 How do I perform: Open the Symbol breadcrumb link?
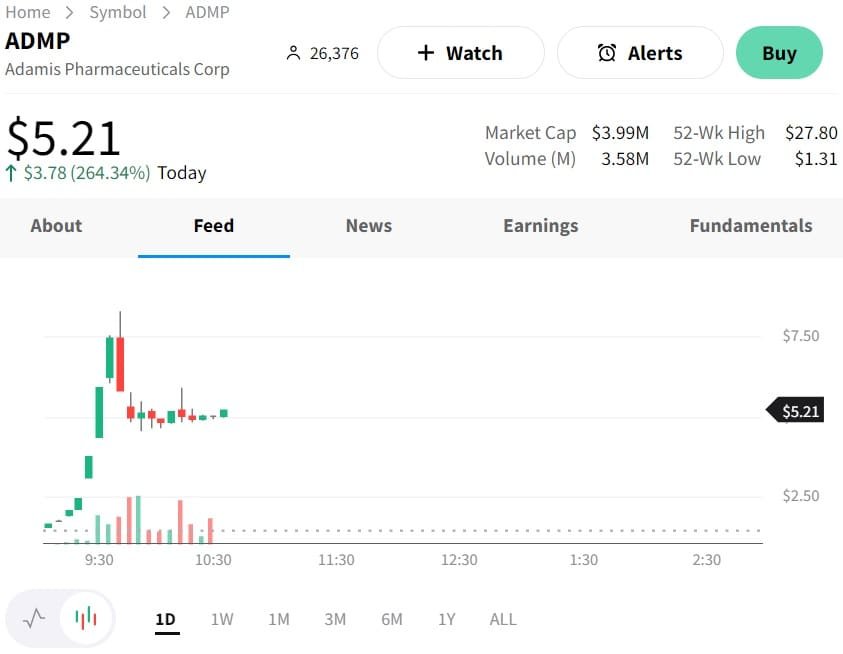pyautogui.click(x=118, y=12)
